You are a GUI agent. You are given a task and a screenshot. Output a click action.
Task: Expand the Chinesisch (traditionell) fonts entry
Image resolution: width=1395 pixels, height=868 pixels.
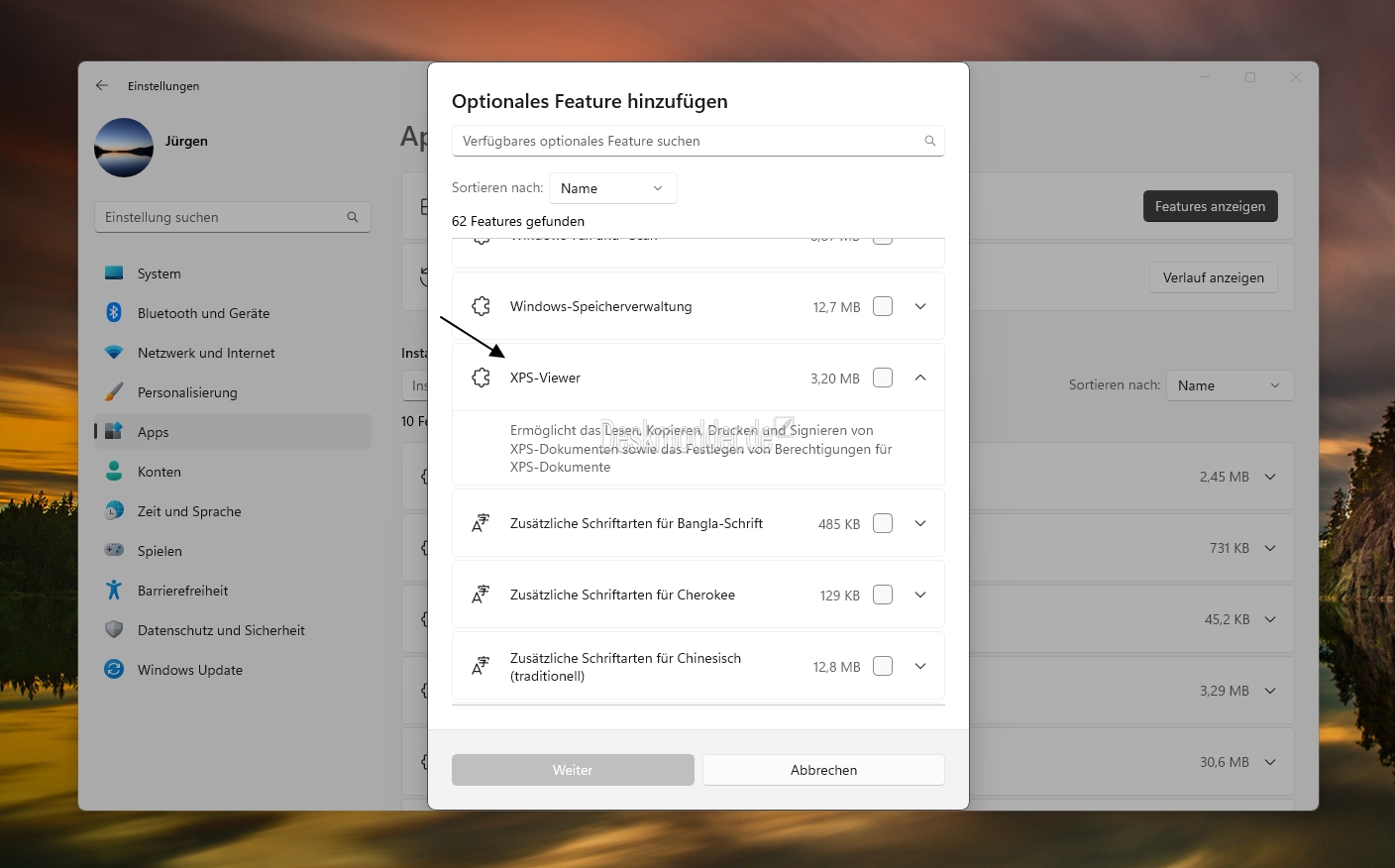pos(920,666)
